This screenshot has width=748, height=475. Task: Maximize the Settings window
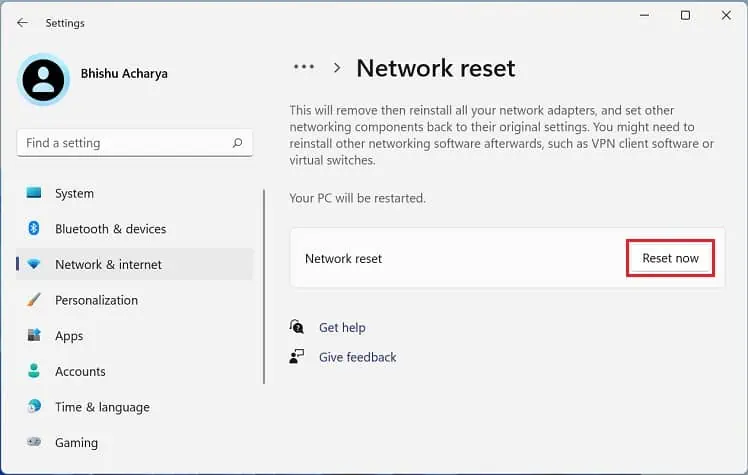coord(685,15)
